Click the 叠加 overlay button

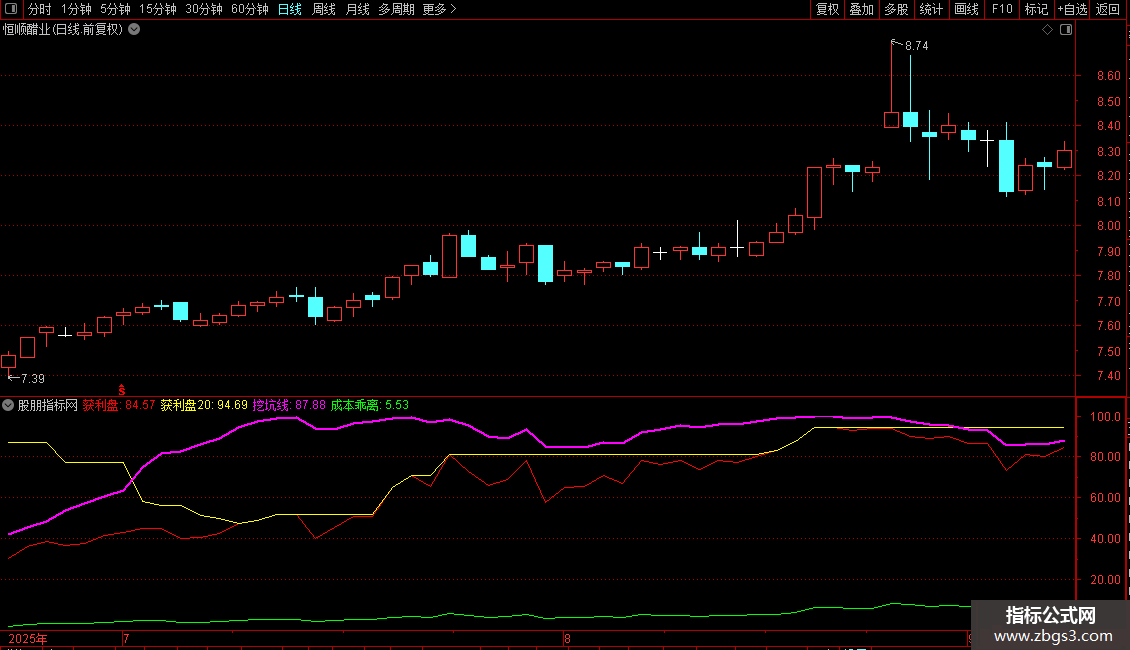(861, 9)
